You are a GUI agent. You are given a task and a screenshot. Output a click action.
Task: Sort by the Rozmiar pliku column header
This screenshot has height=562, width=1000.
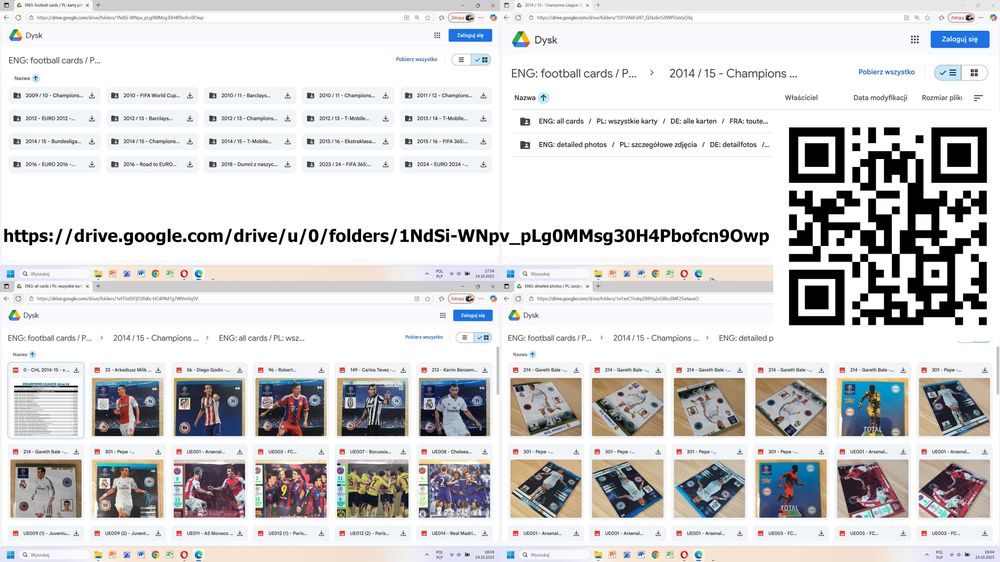coord(942,98)
